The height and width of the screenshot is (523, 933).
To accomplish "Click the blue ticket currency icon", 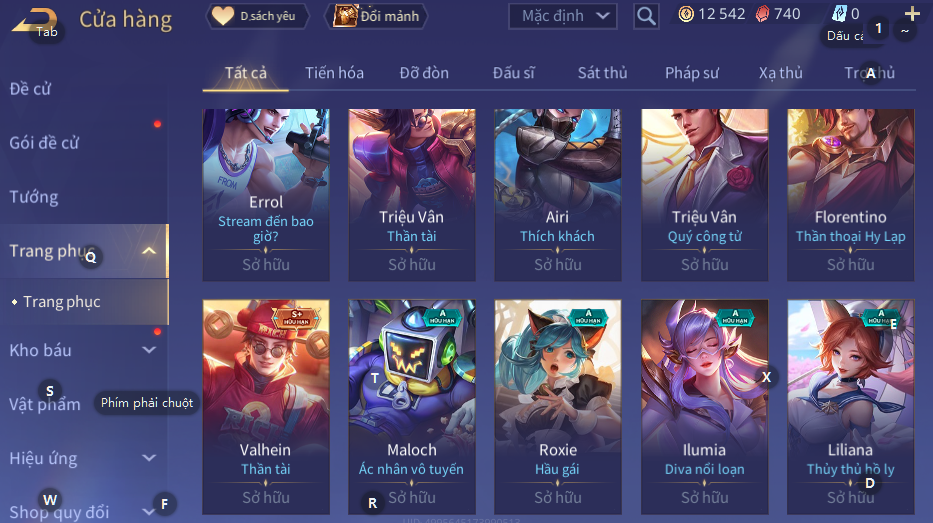I will click(x=839, y=13).
